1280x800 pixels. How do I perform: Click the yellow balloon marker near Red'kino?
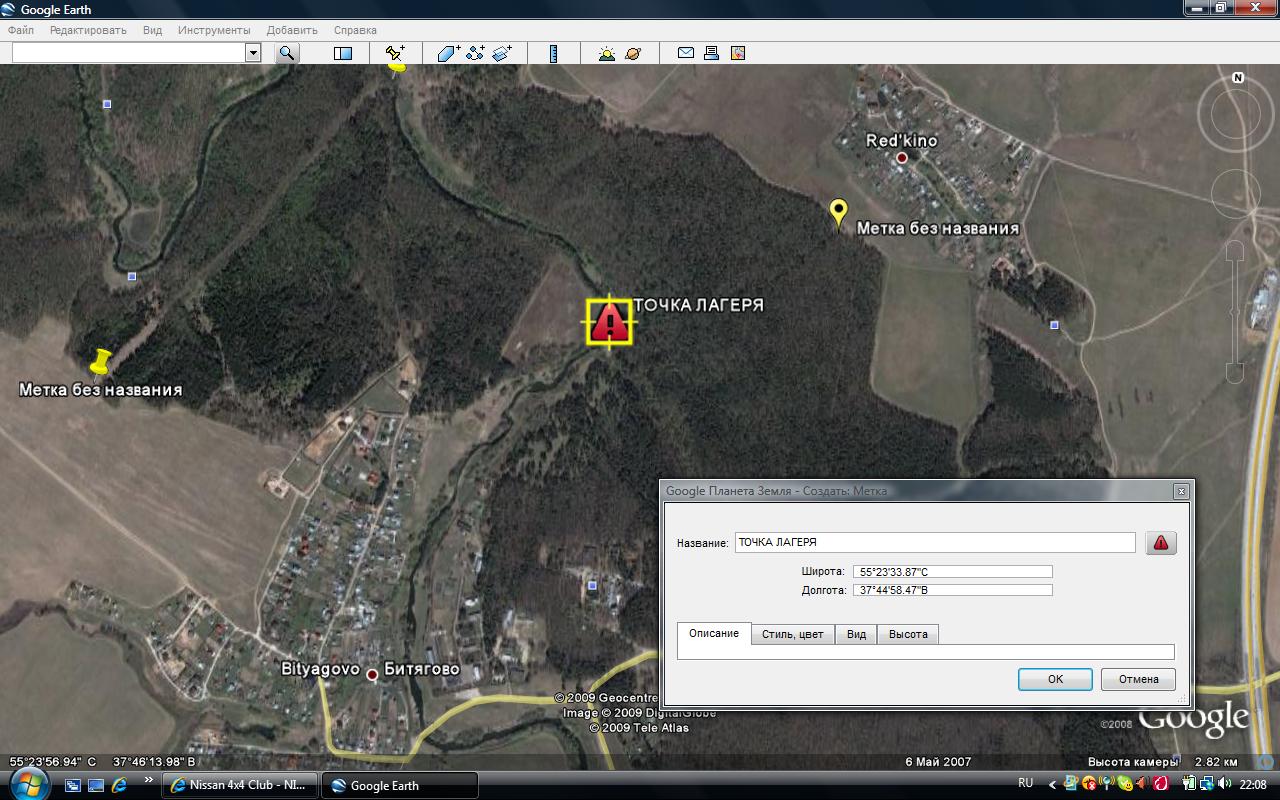(x=839, y=214)
